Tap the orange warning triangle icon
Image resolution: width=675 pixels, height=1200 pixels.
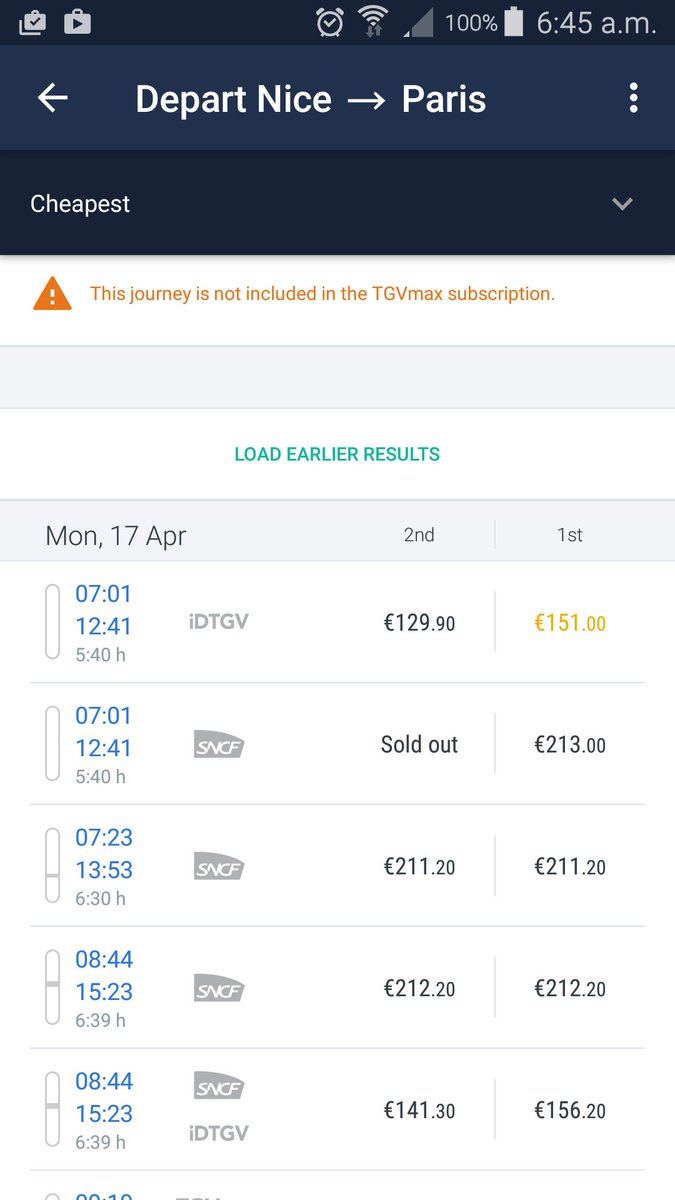[52, 294]
